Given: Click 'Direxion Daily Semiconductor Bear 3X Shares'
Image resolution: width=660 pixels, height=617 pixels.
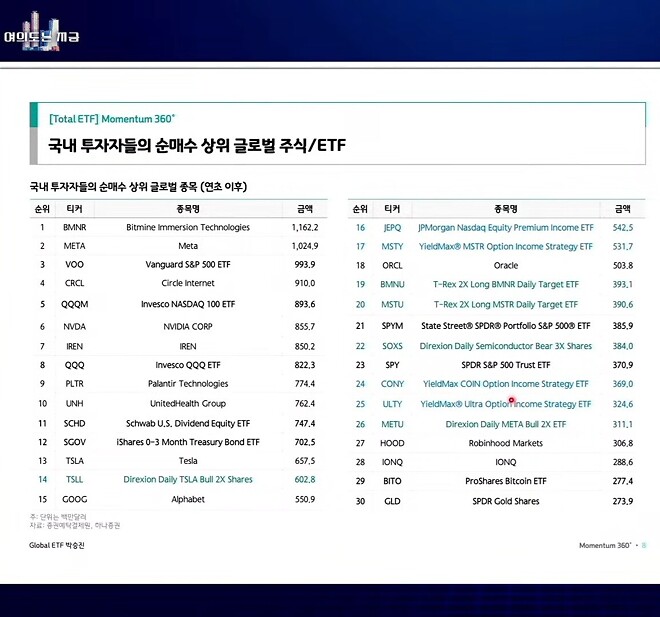Looking at the screenshot, I should pyautogui.click(x=506, y=346).
